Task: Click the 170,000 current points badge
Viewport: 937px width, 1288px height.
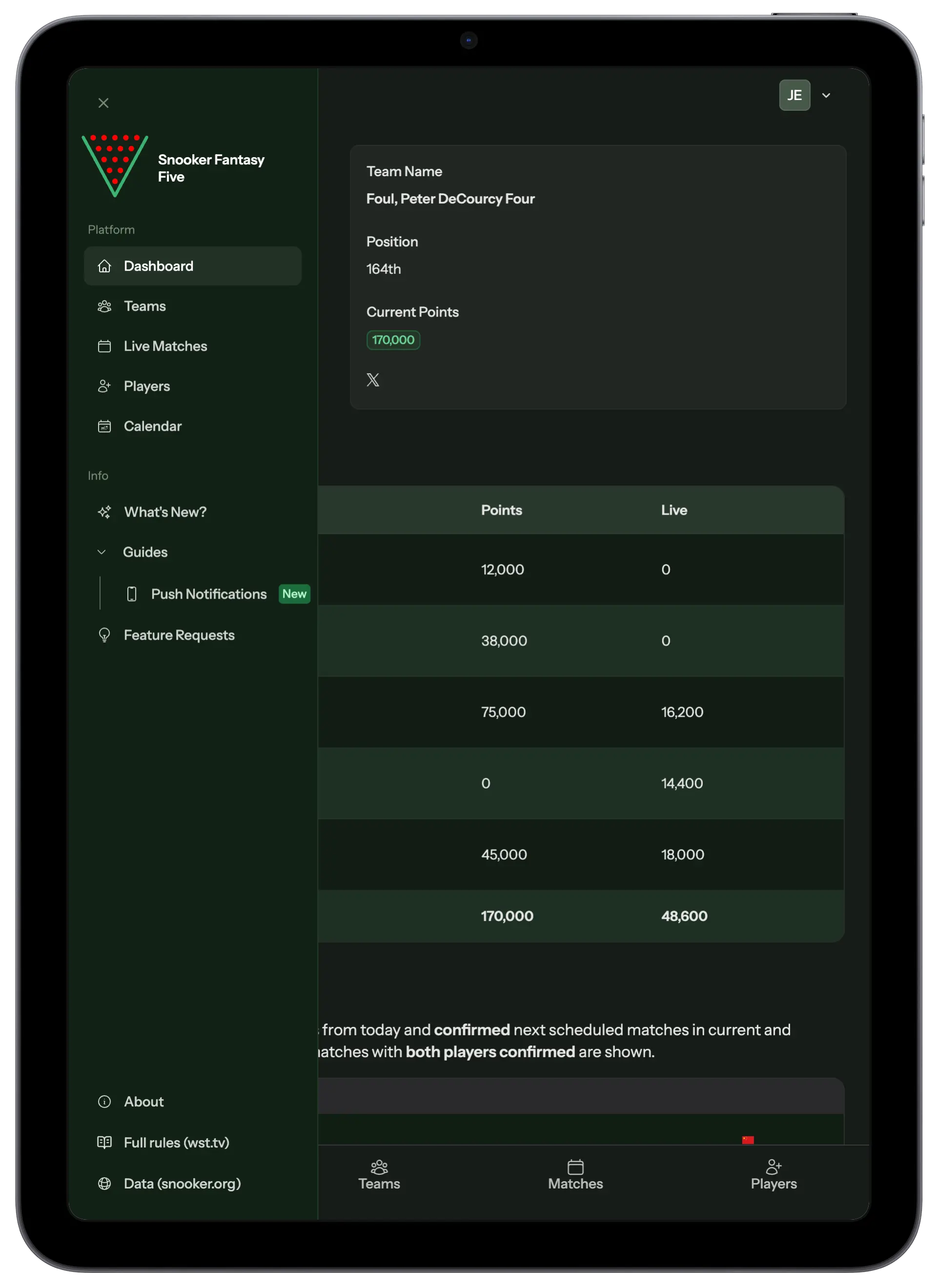Action: [393, 340]
